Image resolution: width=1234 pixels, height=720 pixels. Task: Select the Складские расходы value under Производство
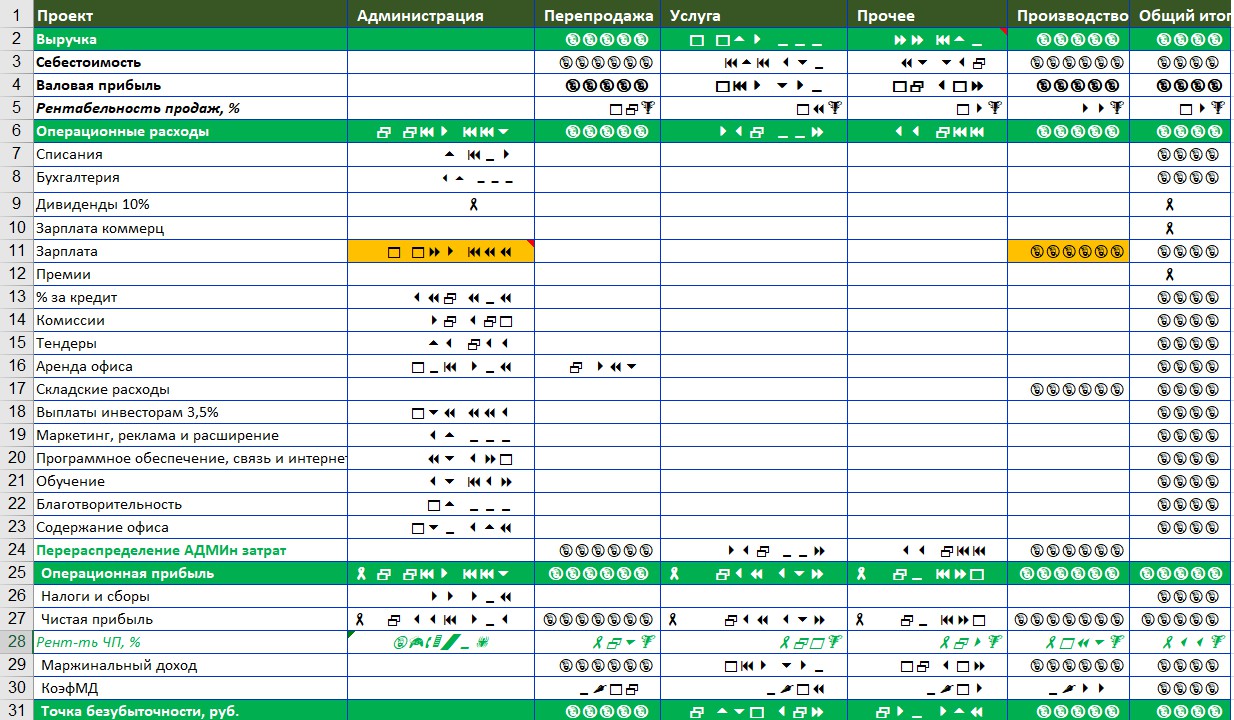click(x=1068, y=389)
